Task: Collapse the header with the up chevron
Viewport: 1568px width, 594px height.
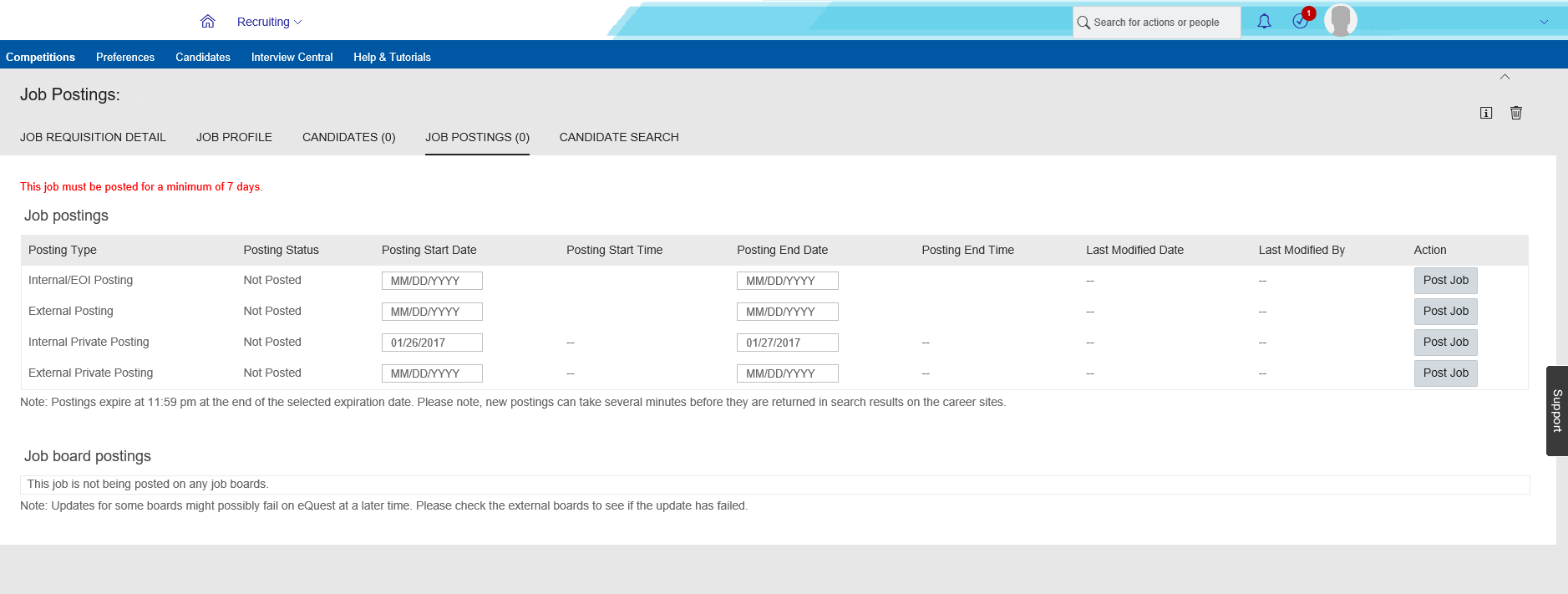Action: pos(1505,77)
